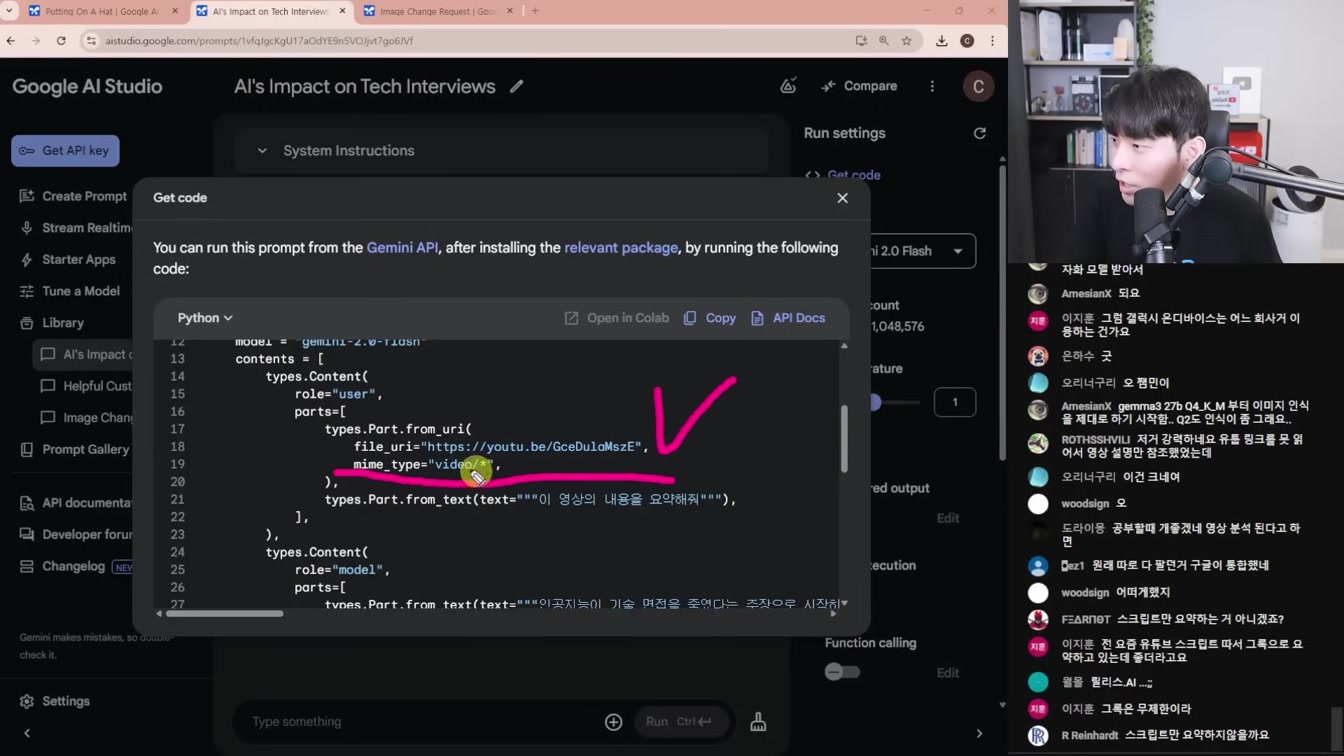The width and height of the screenshot is (1344, 756).
Task: Open the Chrome three-dot menu
Action: (x=992, y=41)
